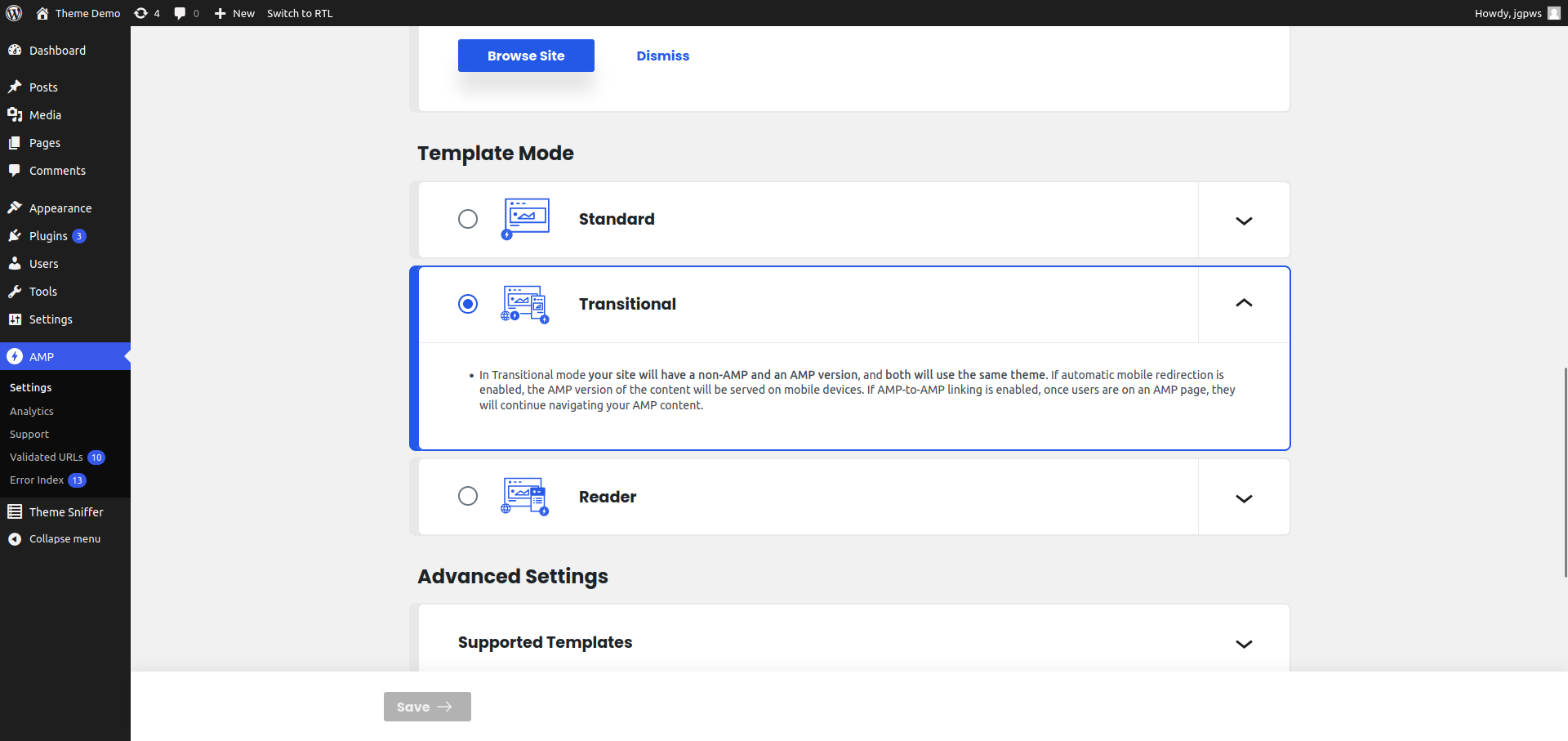The image size is (1568, 741).
Task: Open AMP Settings submenu item
Action: (x=31, y=387)
